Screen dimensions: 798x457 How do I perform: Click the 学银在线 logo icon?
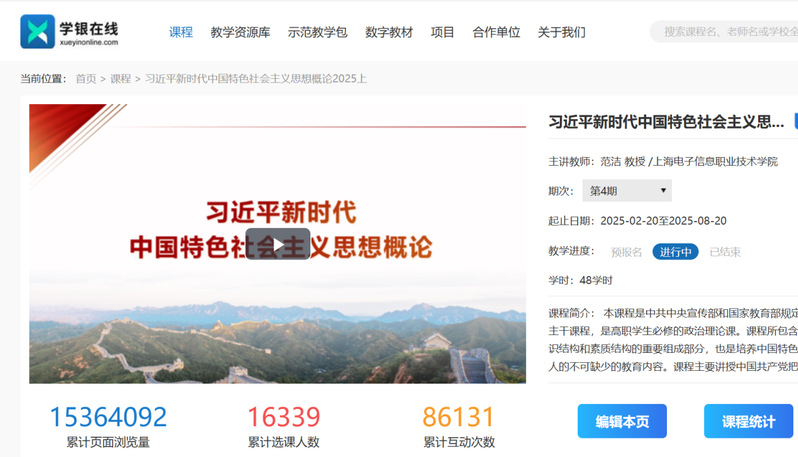(x=37, y=31)
